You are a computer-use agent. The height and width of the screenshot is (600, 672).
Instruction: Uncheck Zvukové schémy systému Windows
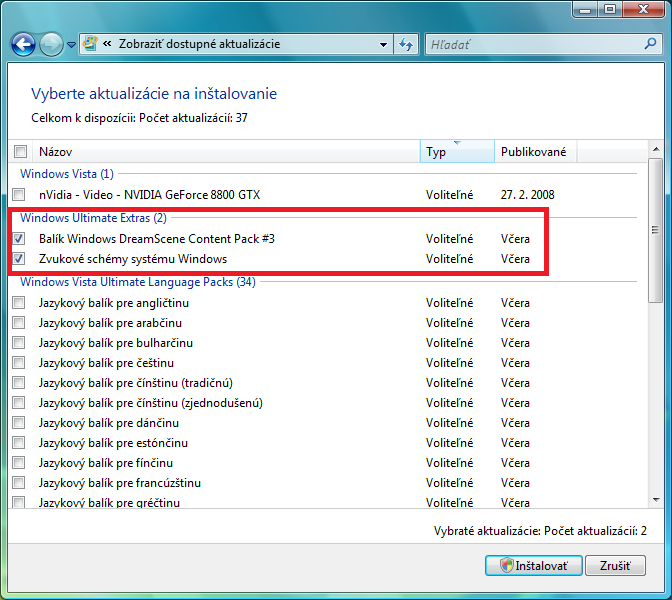[x=19, y=259]
